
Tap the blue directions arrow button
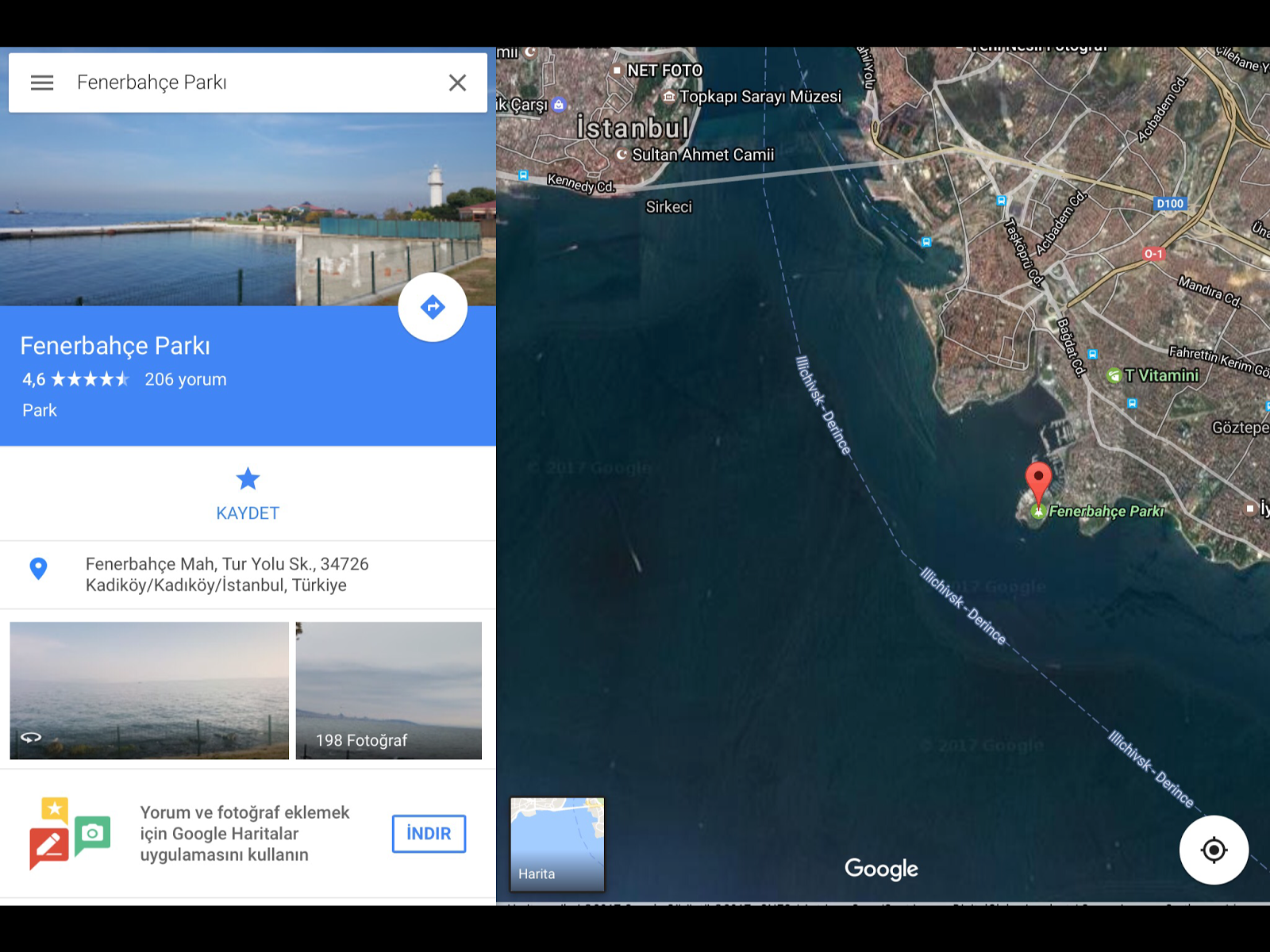click(433, 307)
